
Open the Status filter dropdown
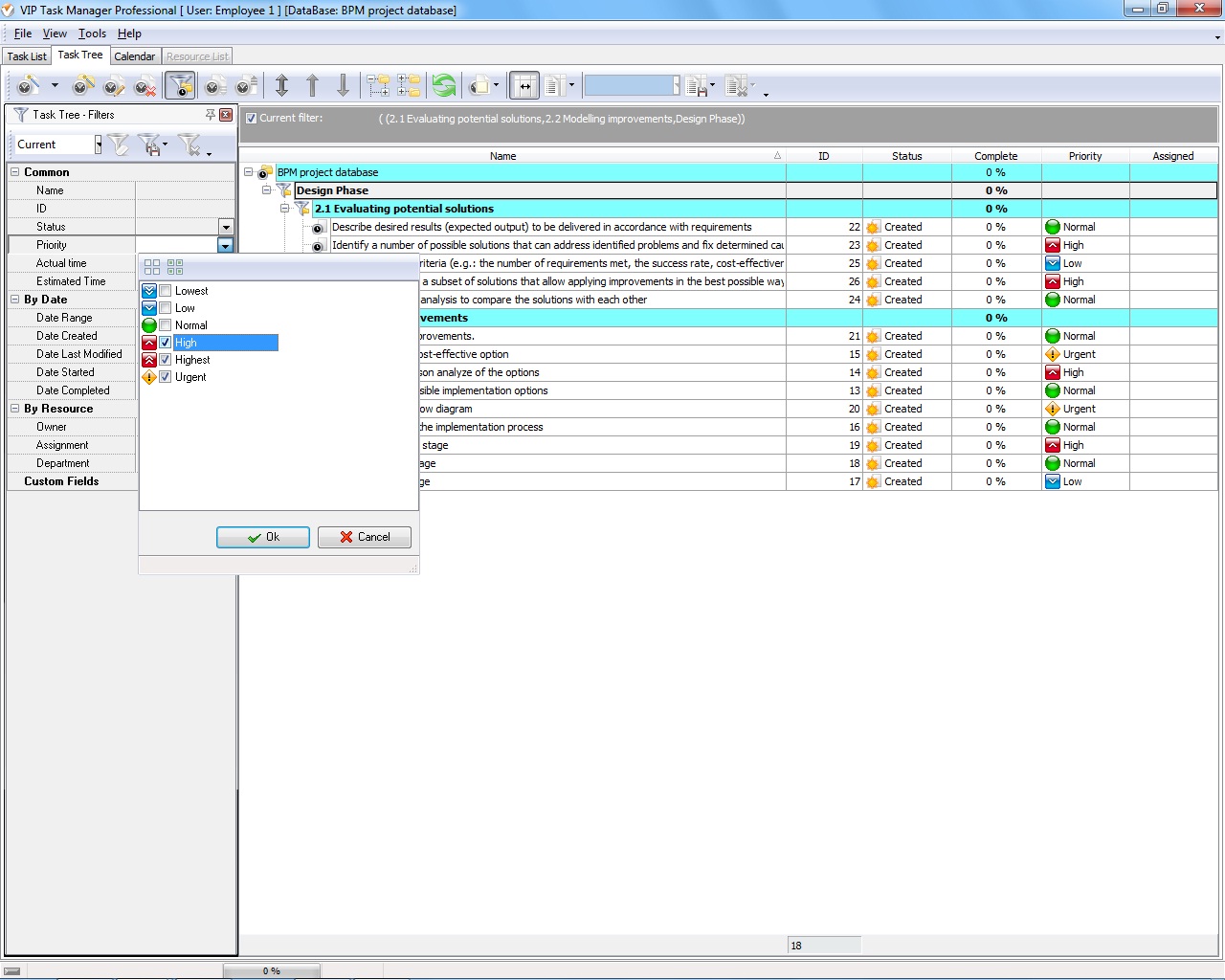pyautogui.click(x=226, y=227)
